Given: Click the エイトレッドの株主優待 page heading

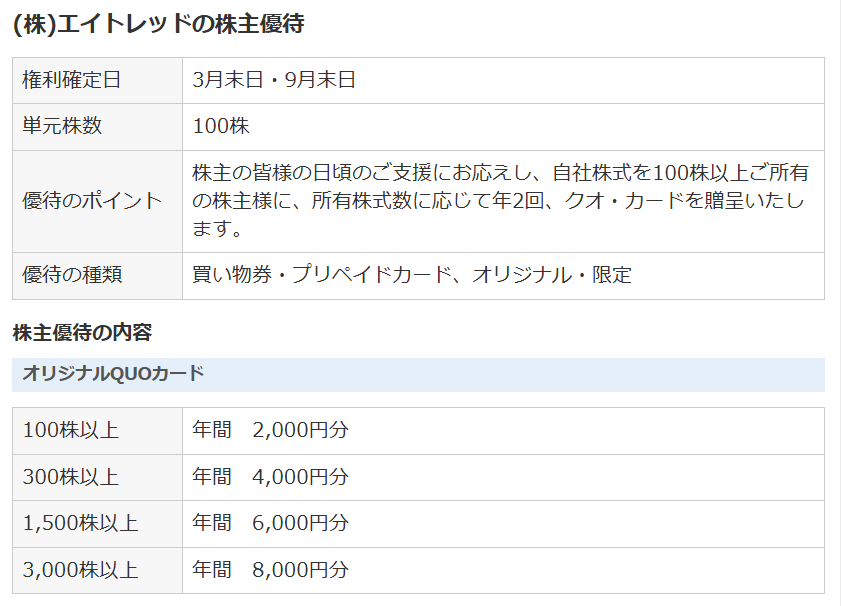Looking at the screenshot, I should coord(158,24).
